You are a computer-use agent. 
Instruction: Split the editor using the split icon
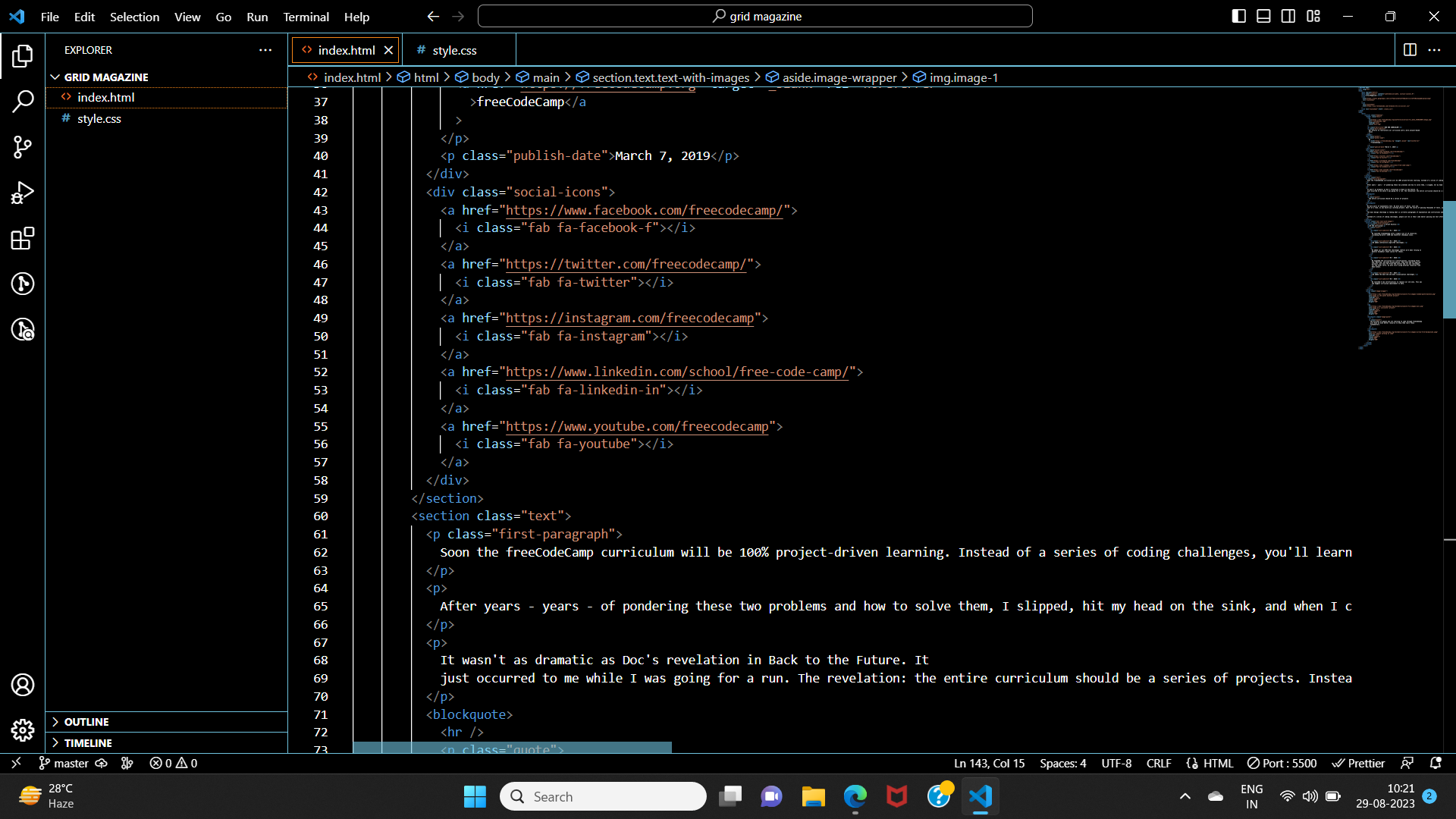(1411, 50)
